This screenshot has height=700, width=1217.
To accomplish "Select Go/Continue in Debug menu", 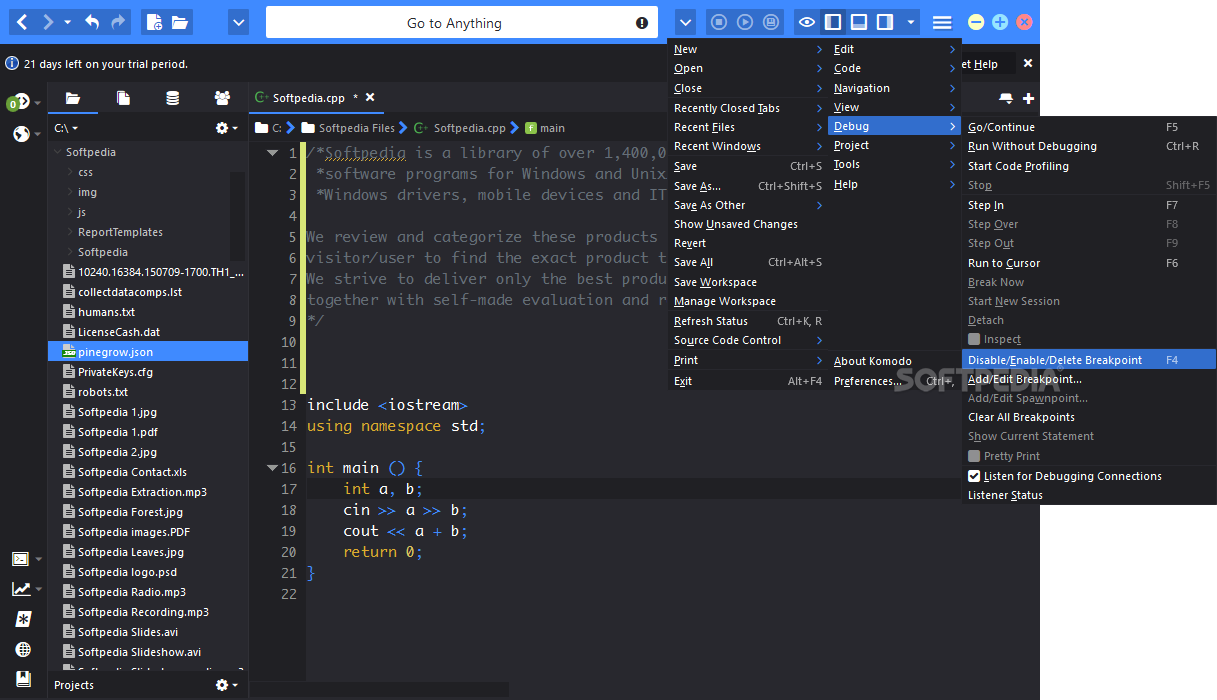I will (1089, 127).
